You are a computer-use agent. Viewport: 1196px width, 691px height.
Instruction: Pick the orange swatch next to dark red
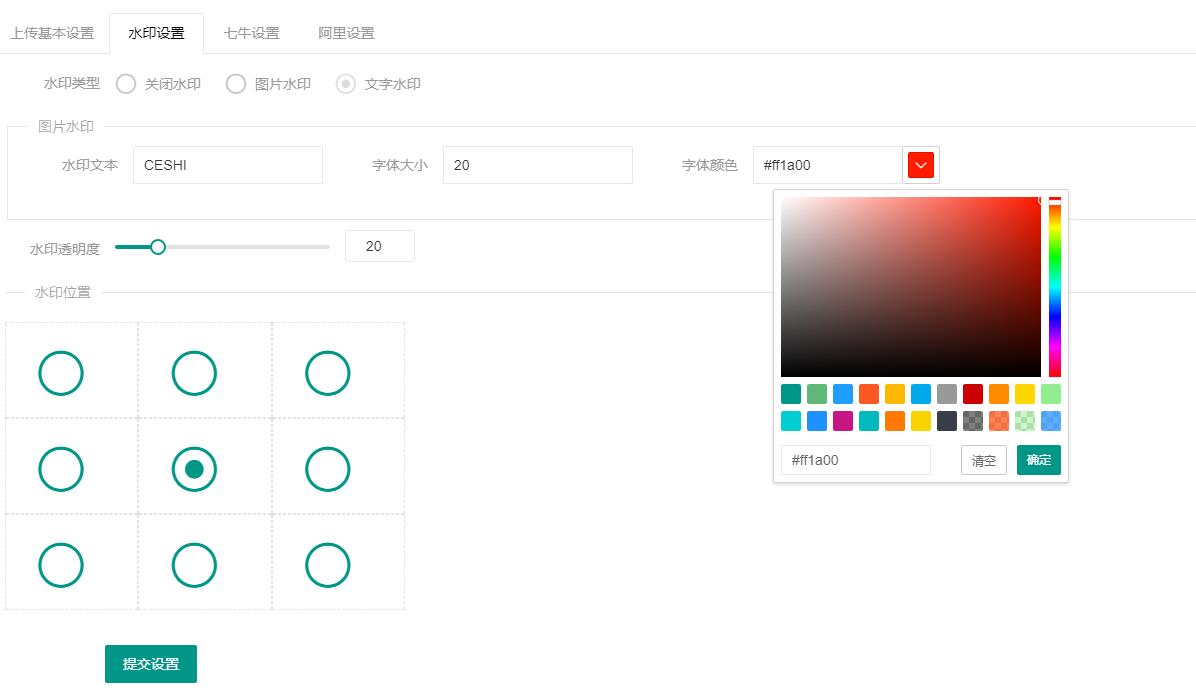998,394
